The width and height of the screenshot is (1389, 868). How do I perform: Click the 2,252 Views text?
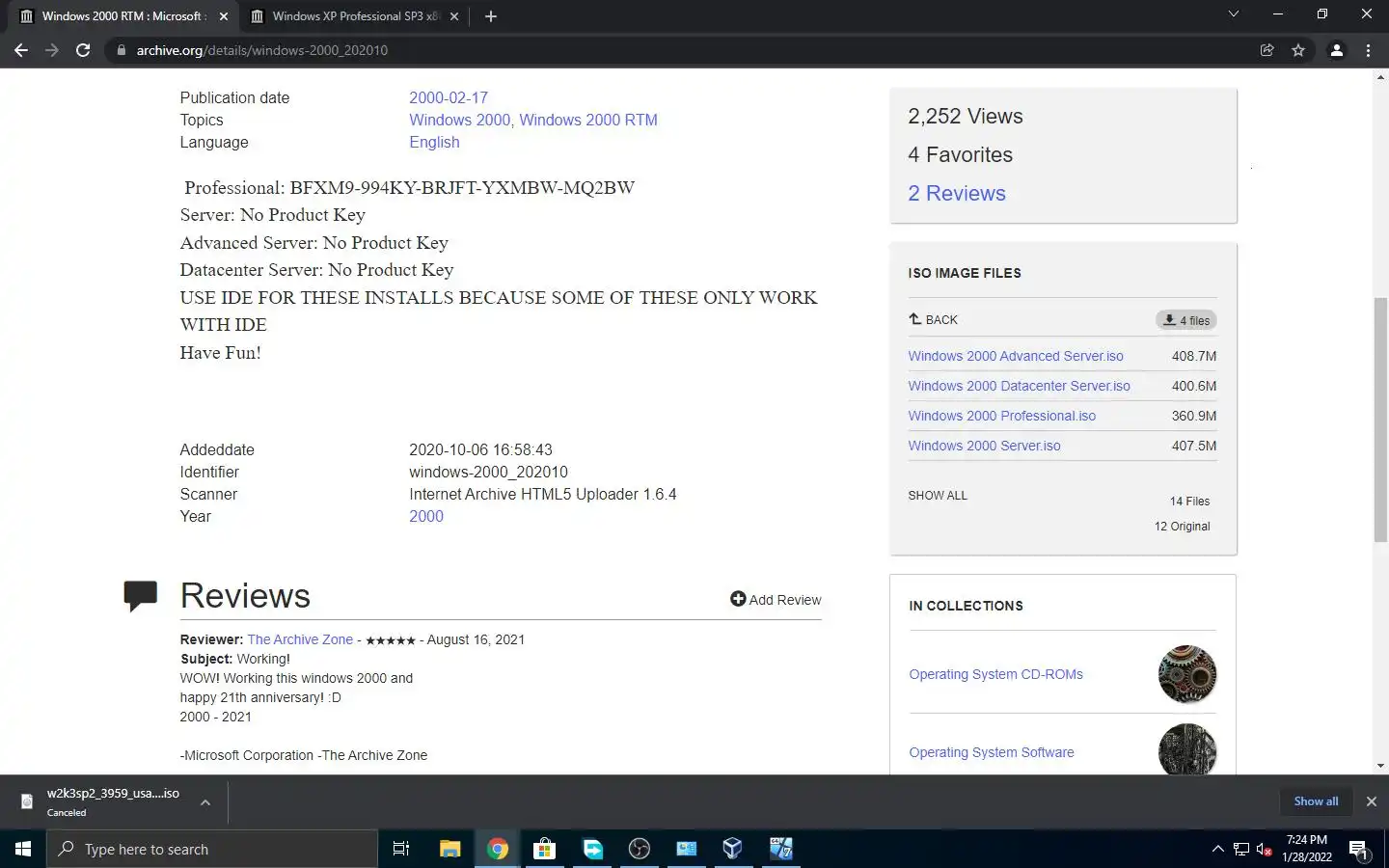(x=965, y=116)
